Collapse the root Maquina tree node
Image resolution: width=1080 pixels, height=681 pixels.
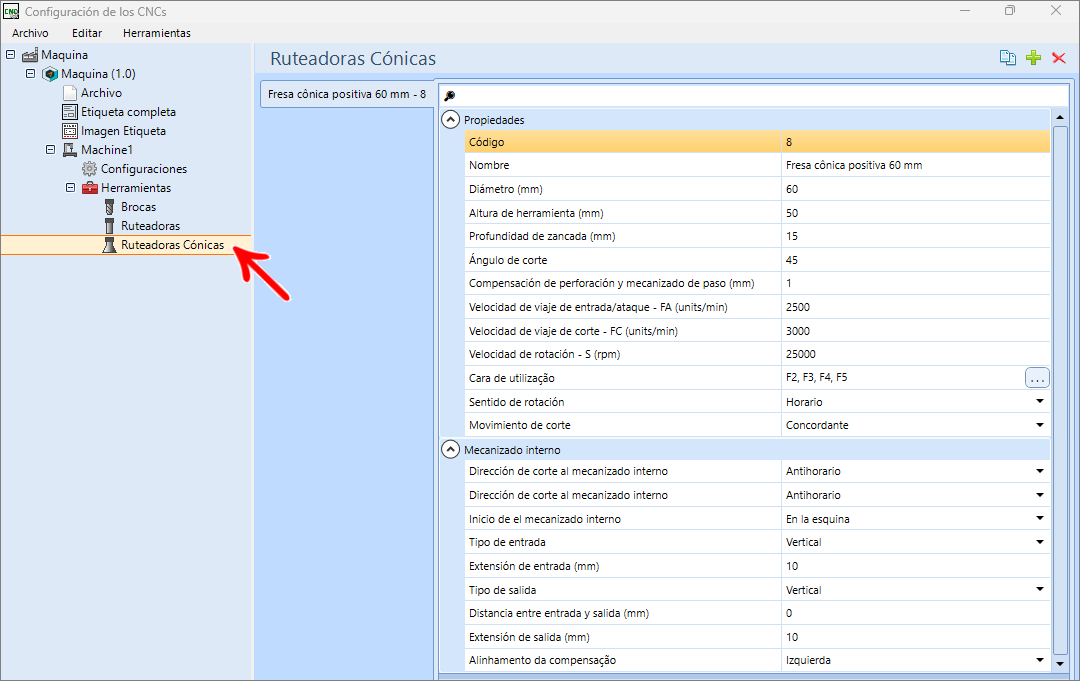10,54
